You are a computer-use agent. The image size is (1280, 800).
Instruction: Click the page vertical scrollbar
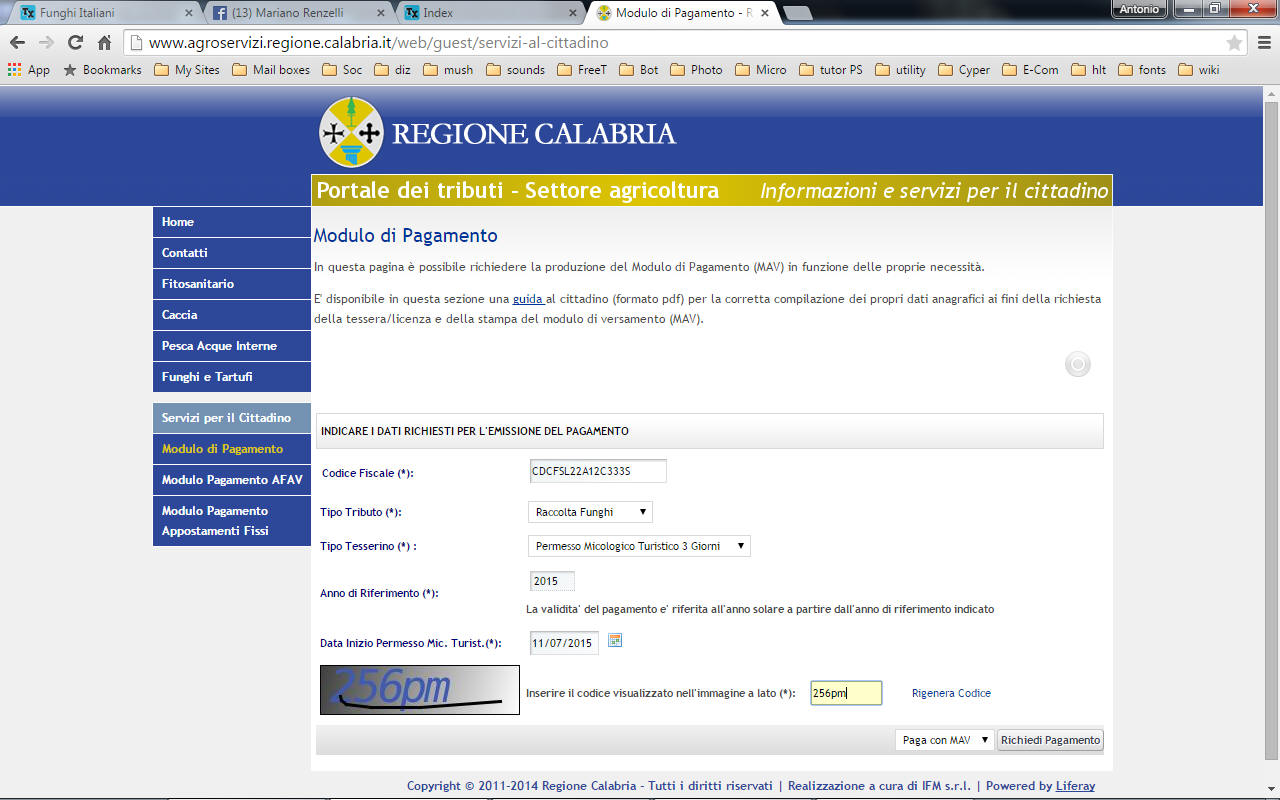tap(1272, 430)
